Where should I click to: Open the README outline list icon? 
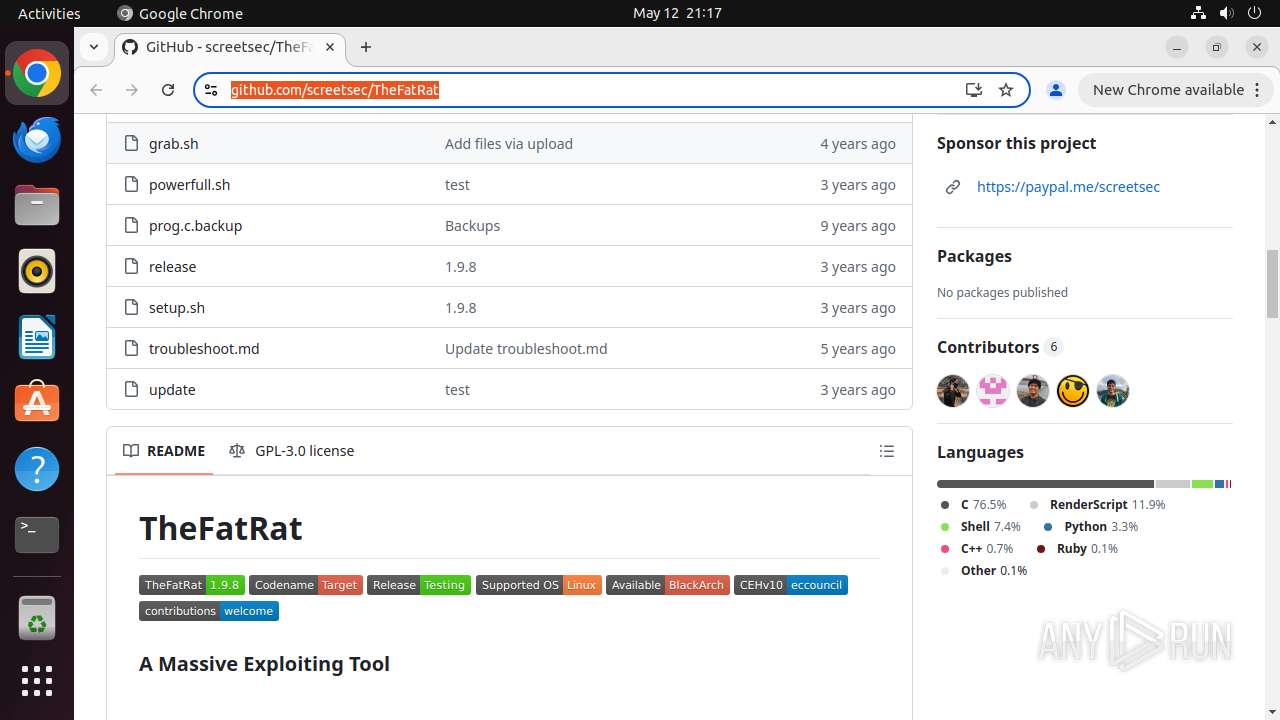pyautogui.click(x=886, y=451)
